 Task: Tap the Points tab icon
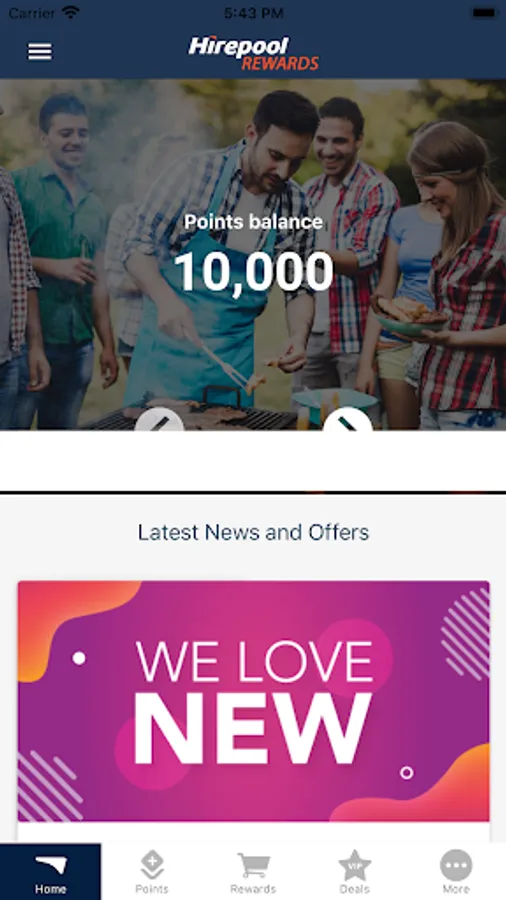152,866
